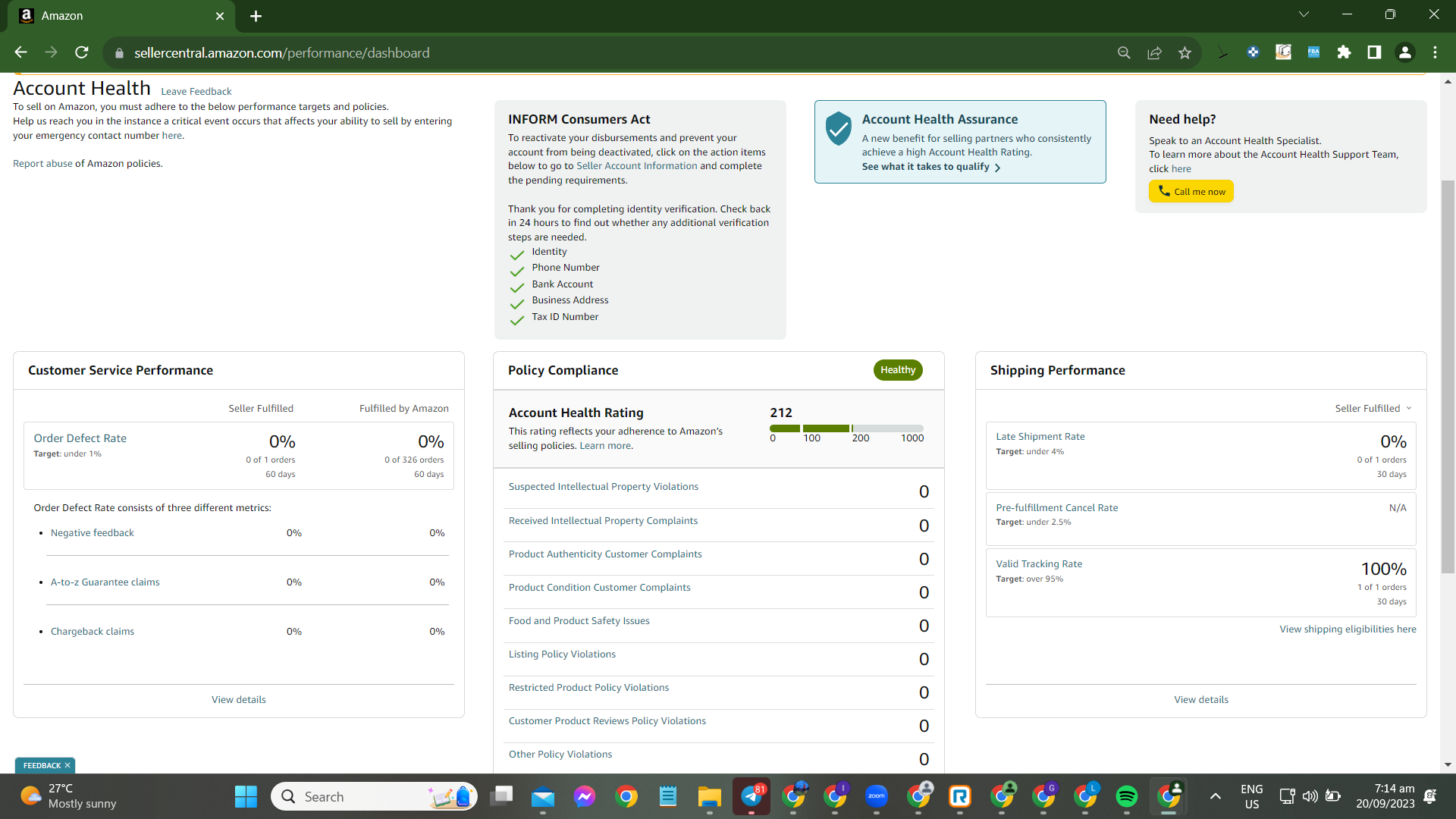Open the Mail app on the taskbar

pos(543,797)
